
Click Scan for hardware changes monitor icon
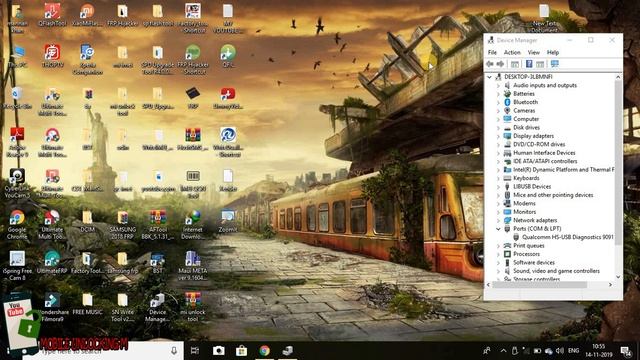click(554, 64)
